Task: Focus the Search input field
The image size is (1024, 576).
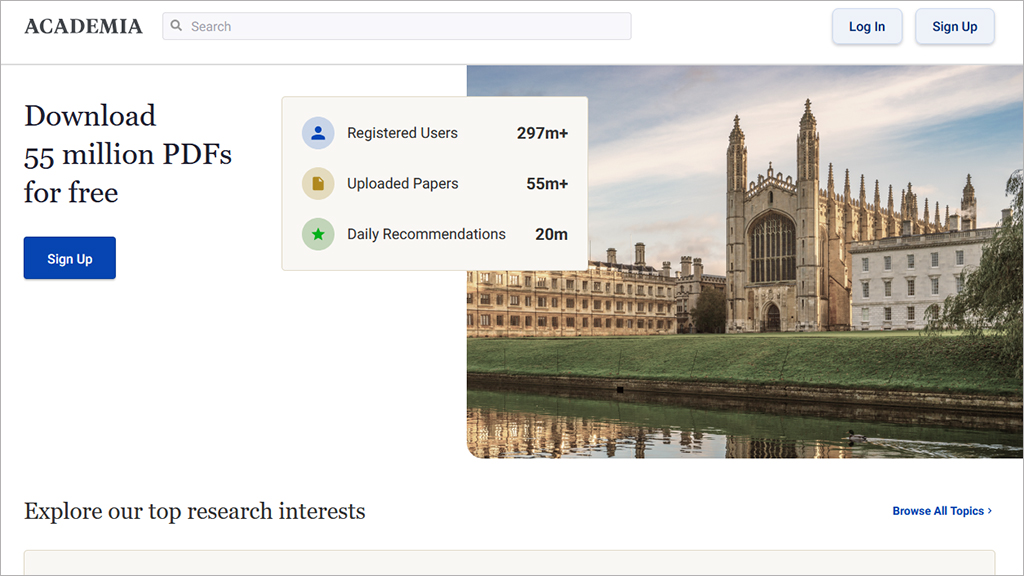Action: click(400, 26)
